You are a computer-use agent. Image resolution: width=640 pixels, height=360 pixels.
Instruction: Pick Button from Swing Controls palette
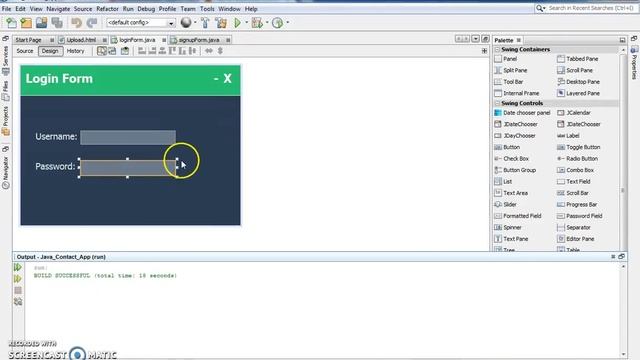pyautogui.click(x=507, y=147)
